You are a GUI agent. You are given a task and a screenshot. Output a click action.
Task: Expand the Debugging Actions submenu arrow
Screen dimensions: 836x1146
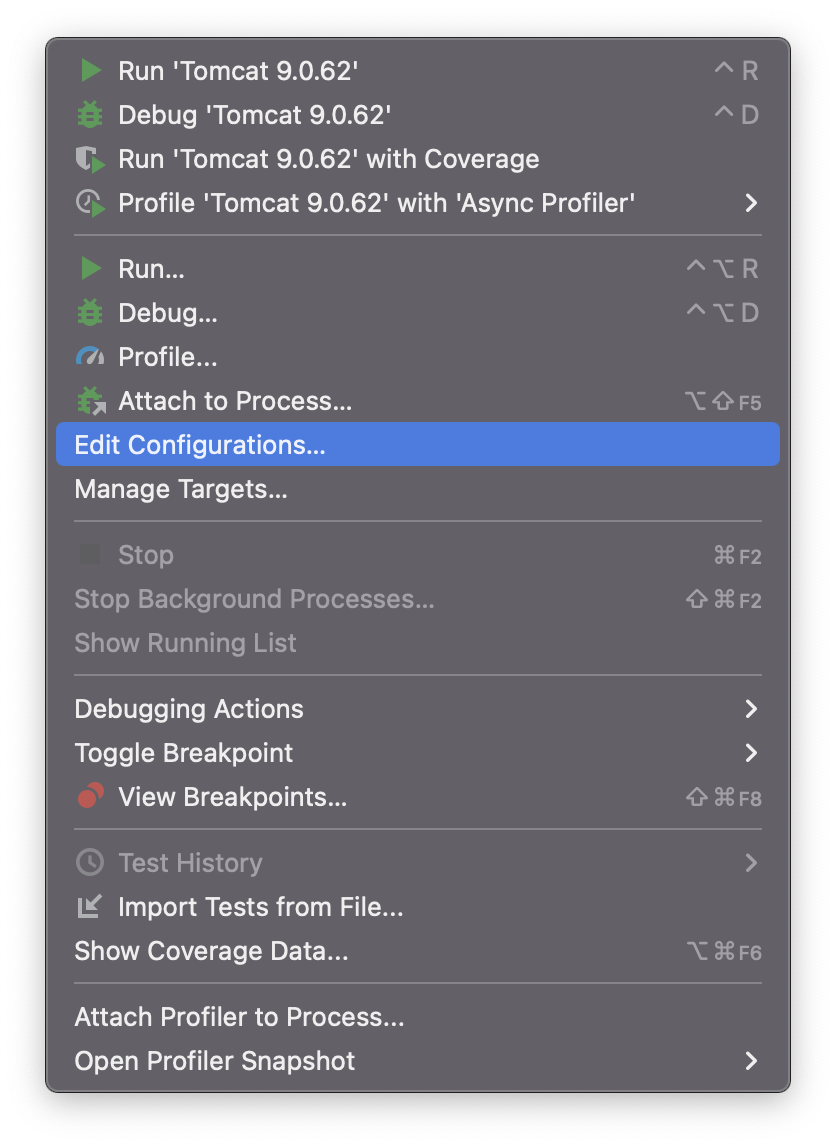(x=750, y=709)
